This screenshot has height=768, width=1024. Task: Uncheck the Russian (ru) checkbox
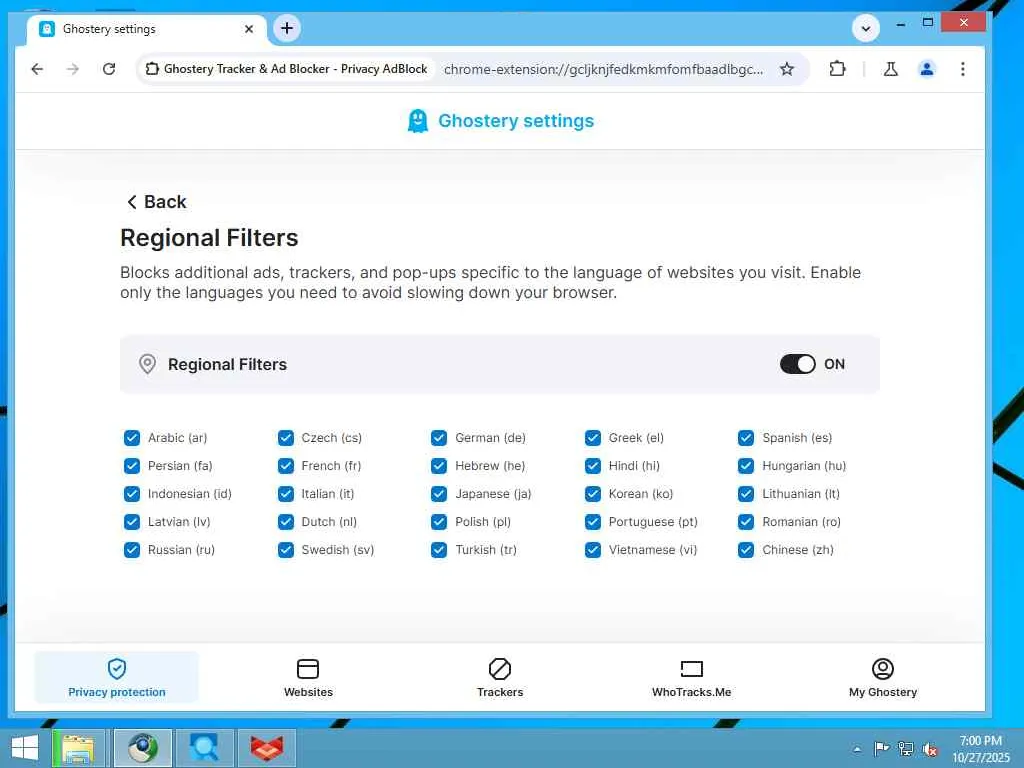(x=132, y=550)
